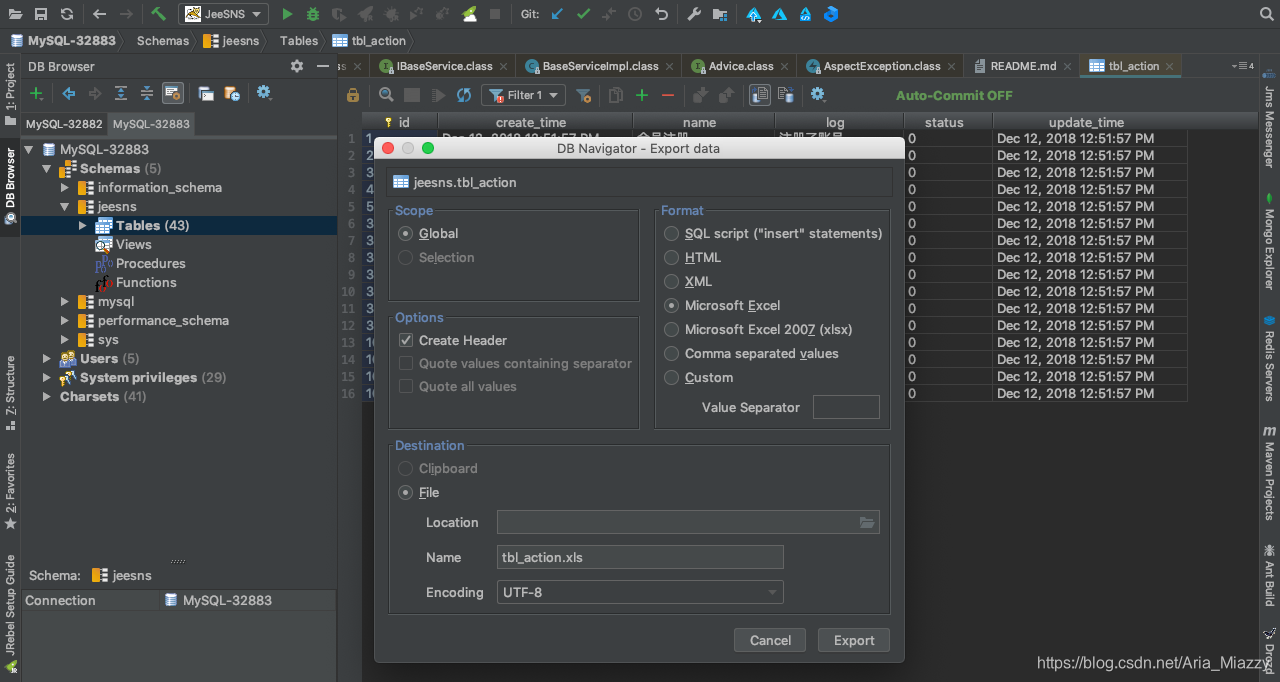Screen dimensions: 1280x682
Task: Open Project Structure folder icon
Action: (x=719, y=14)
